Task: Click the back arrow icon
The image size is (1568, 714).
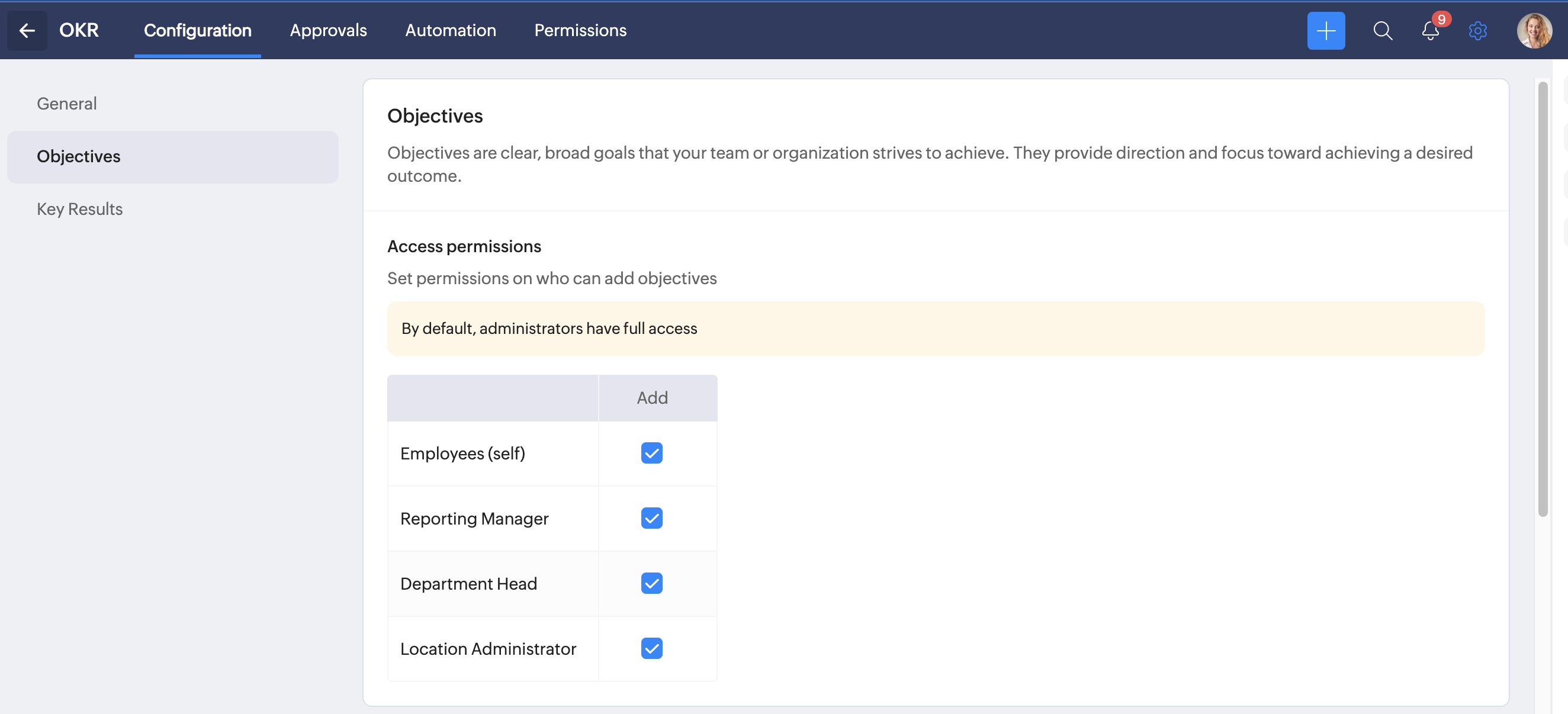Action: [27, 30]
